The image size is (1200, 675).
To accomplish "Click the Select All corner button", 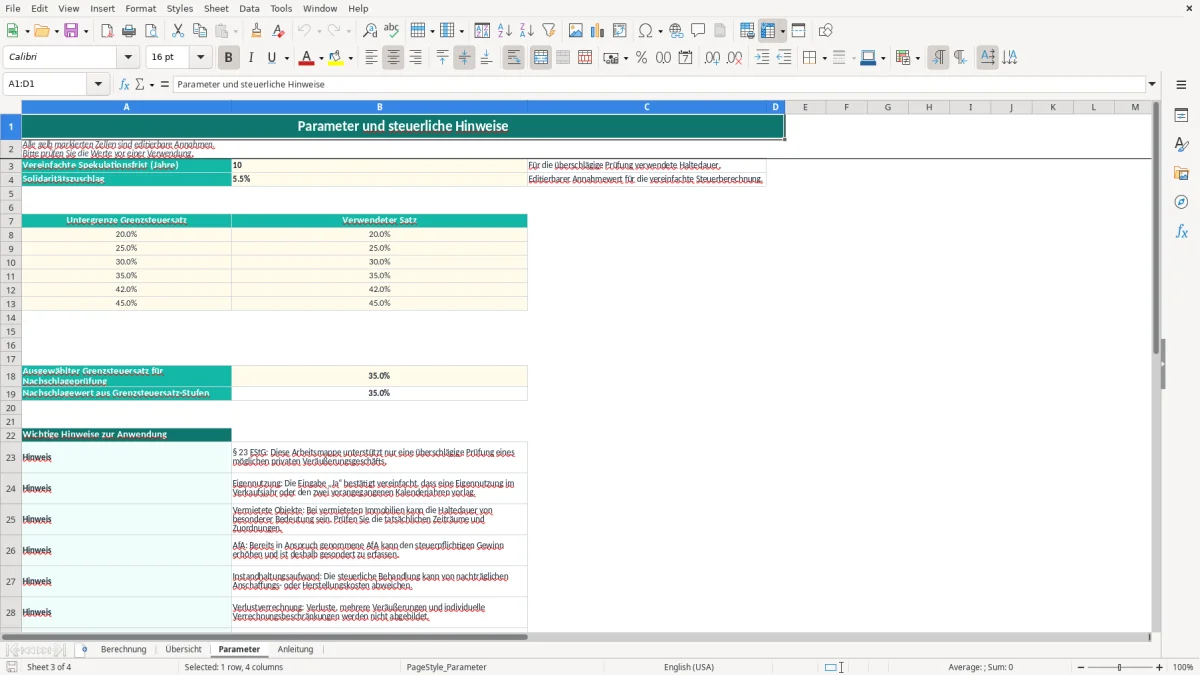I will 11,107.
